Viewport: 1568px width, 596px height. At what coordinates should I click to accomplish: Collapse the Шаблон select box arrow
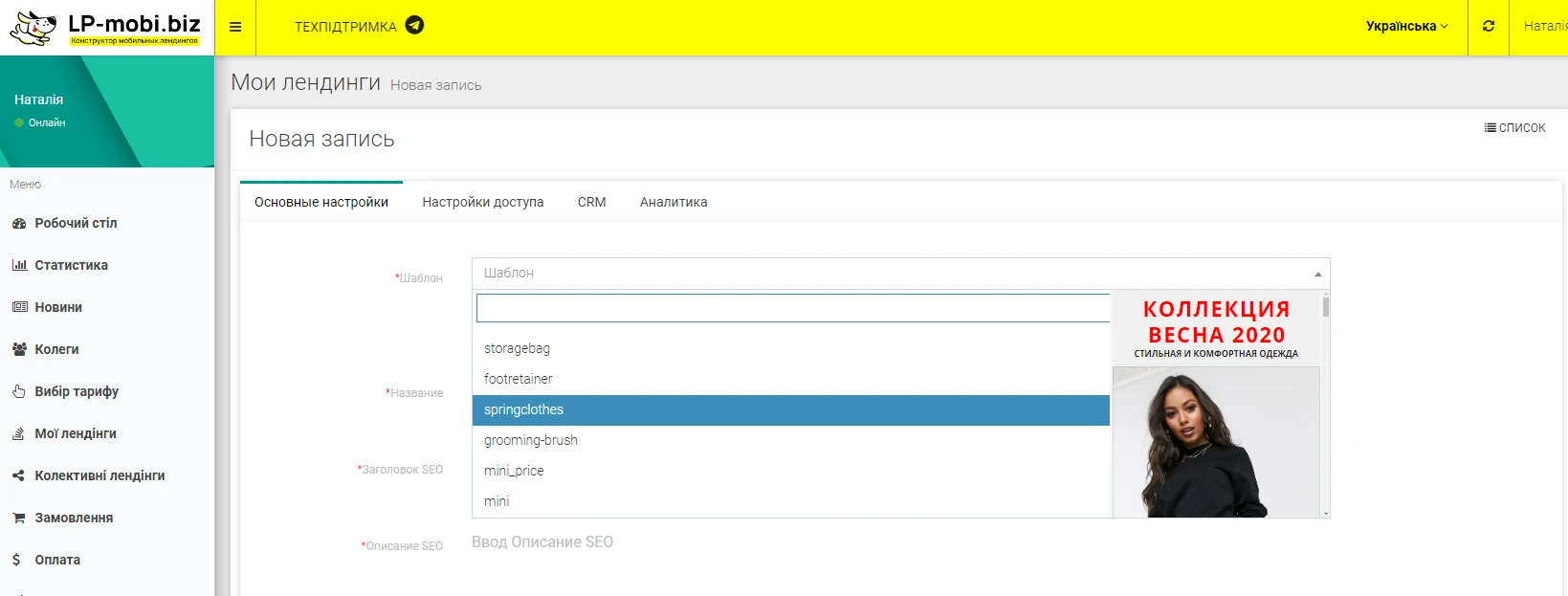click(x=1317, y=274)
